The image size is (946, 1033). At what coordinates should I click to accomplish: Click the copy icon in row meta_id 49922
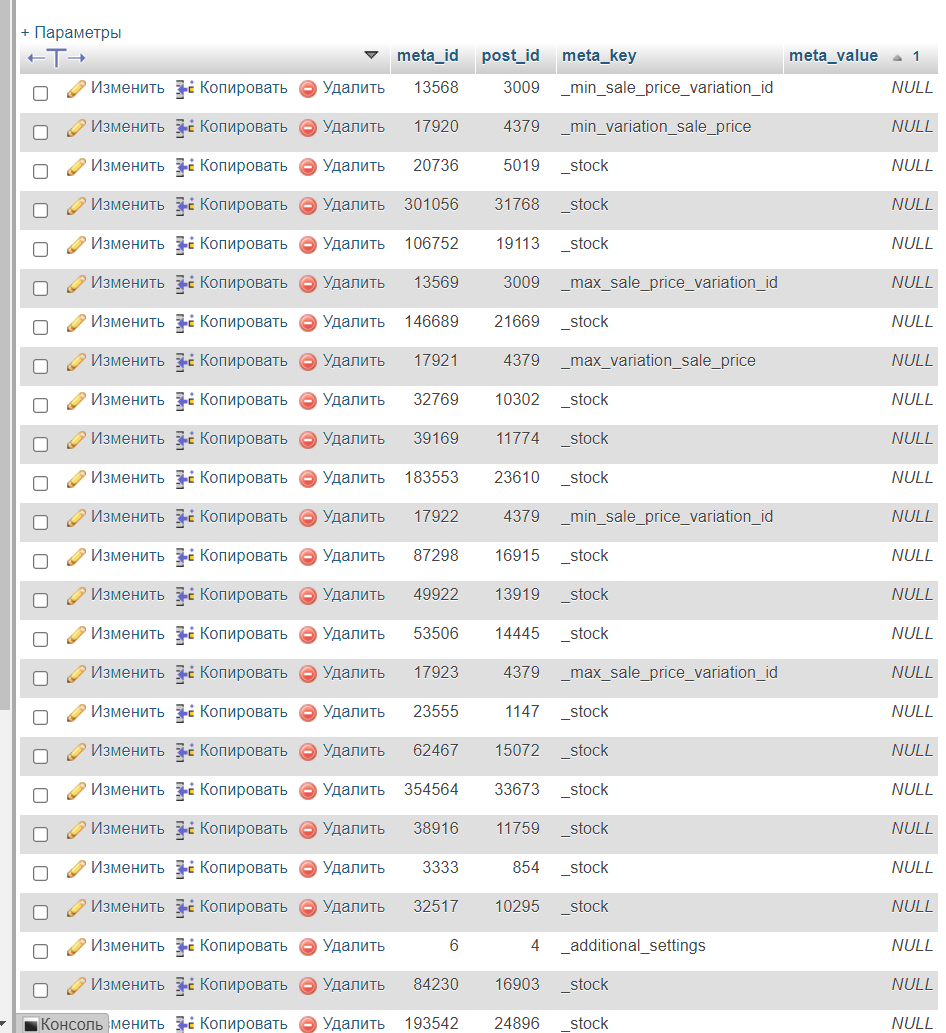185,596
